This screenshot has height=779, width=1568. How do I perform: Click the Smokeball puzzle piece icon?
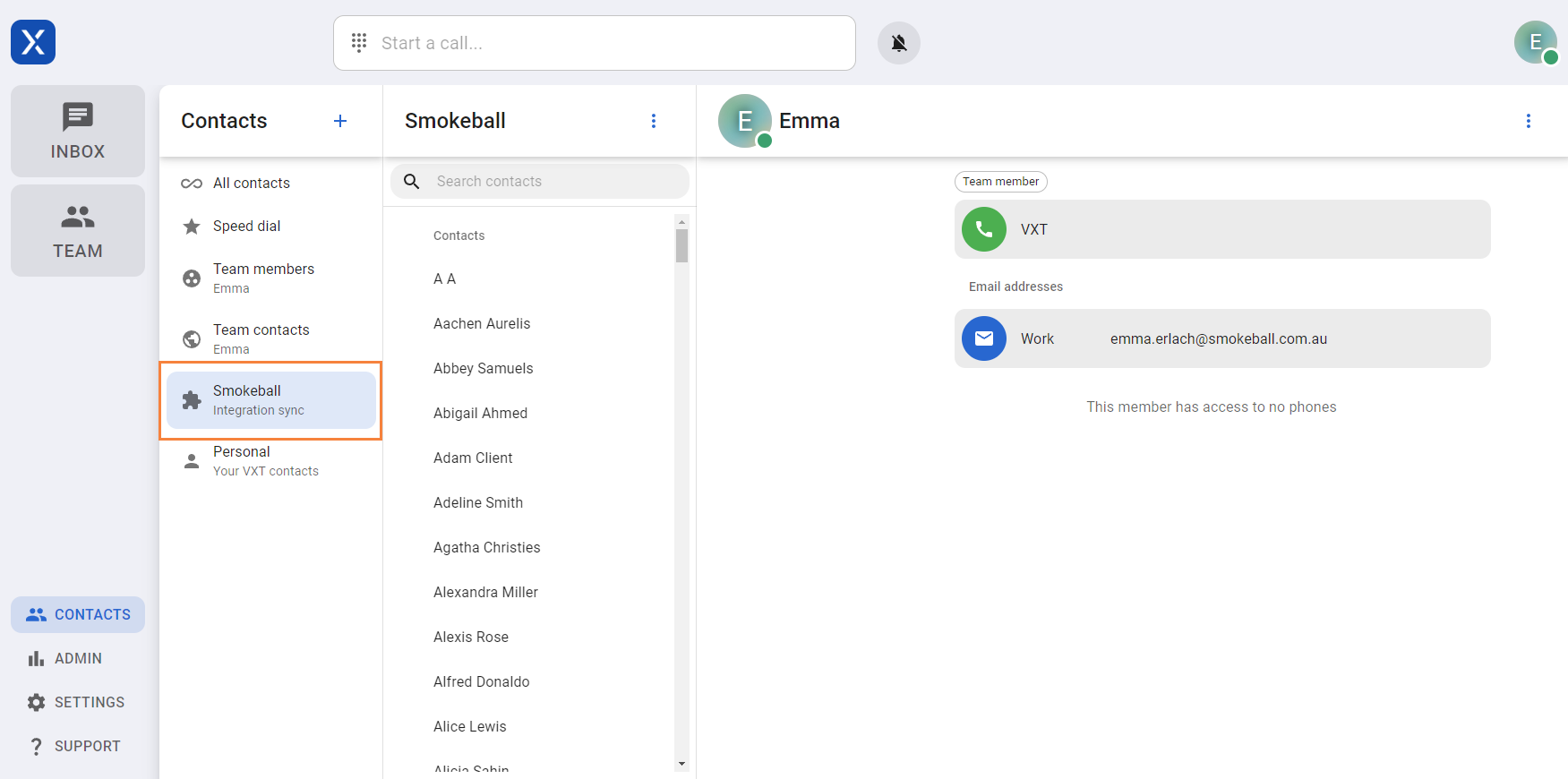192,400
